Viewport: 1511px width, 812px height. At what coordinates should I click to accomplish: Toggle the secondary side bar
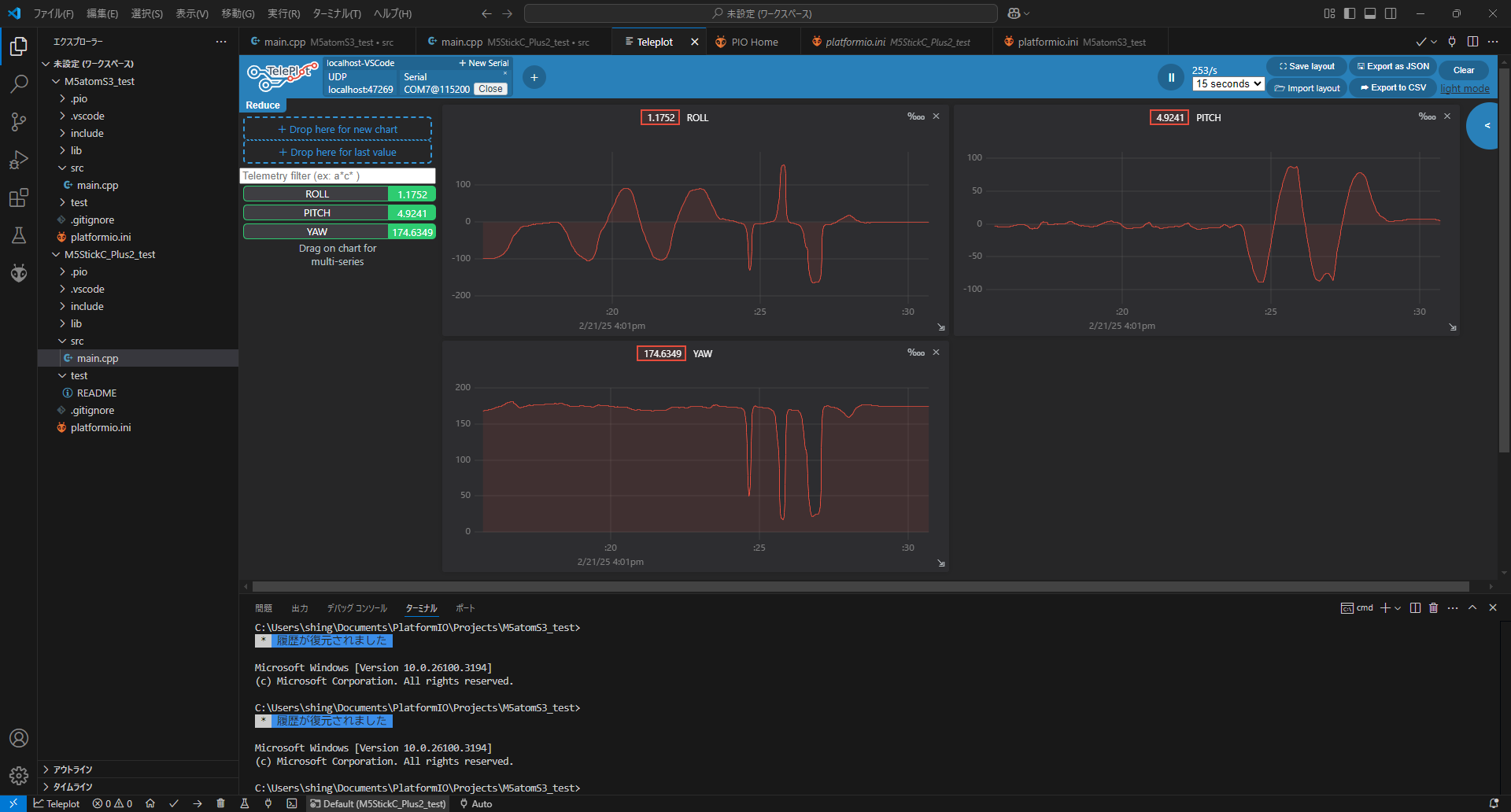(x=1391, y=13)
